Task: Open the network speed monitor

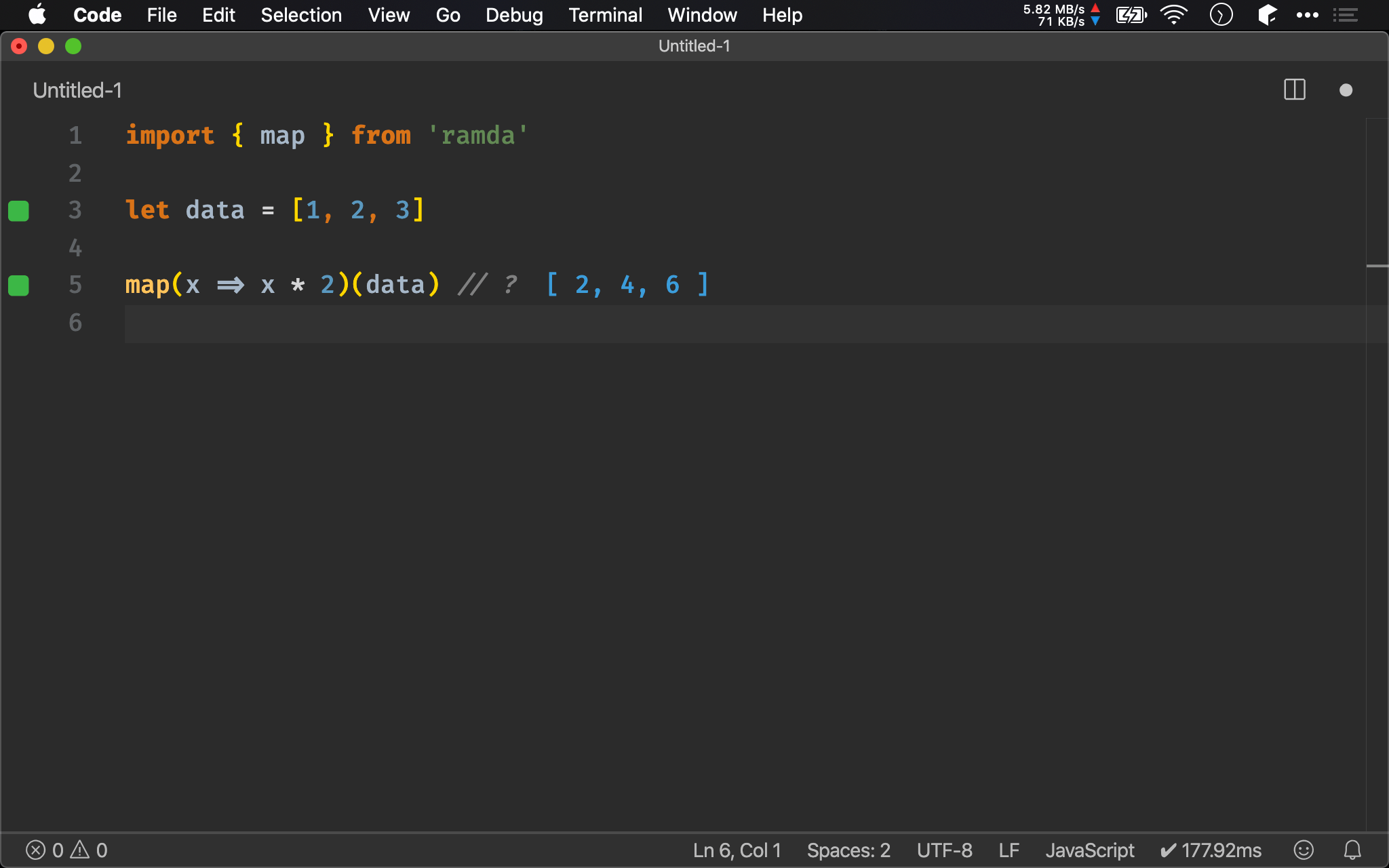Action: point(1061,15)
